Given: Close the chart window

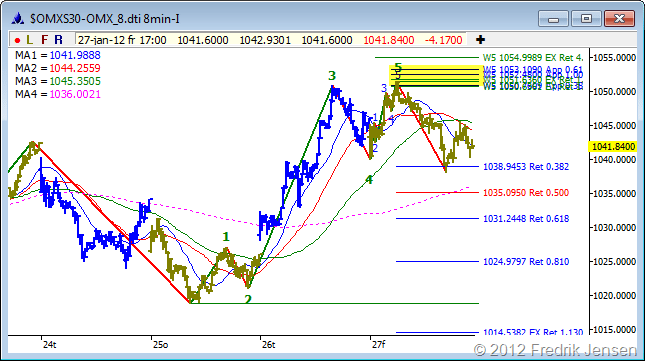Looking at the screenshot, I should coord(619,19).
